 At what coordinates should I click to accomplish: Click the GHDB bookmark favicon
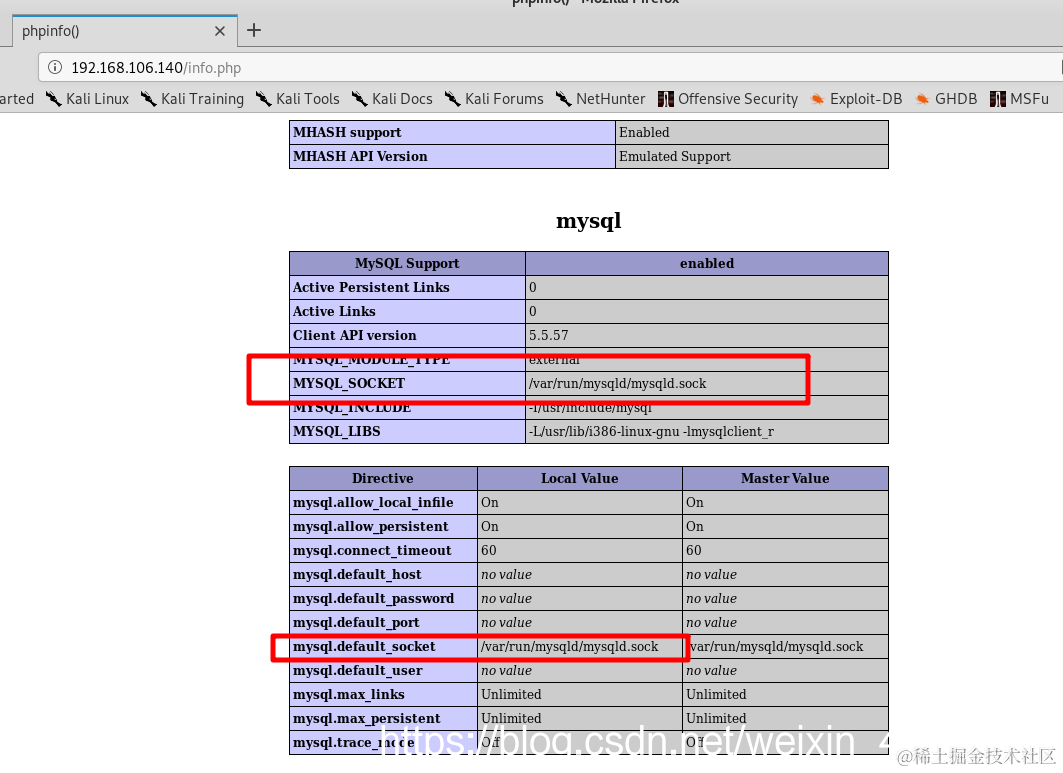(922, 99)
